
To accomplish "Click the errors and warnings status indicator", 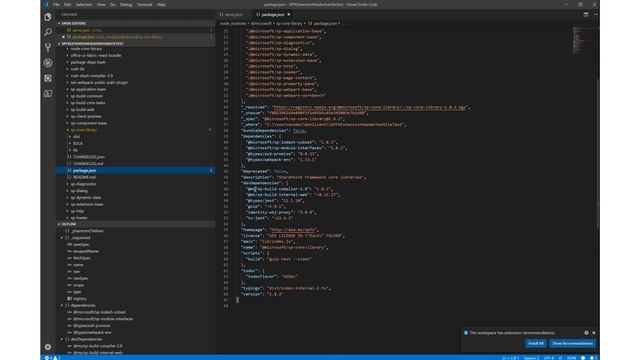I will 52,358.
